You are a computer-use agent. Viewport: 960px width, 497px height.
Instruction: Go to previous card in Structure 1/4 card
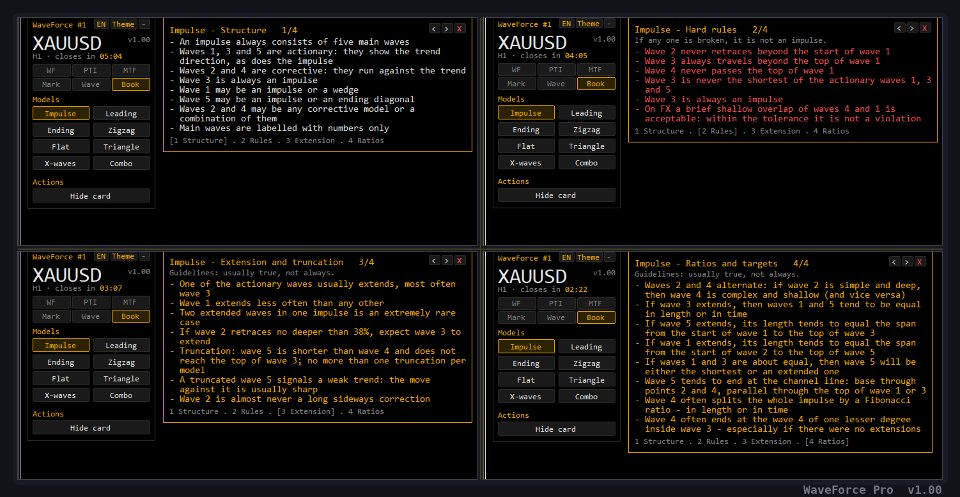click(x=434, y=28)
